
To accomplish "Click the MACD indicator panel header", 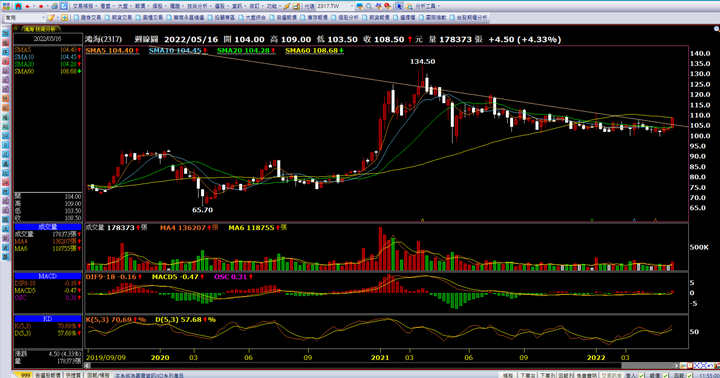I will [48, 276].
